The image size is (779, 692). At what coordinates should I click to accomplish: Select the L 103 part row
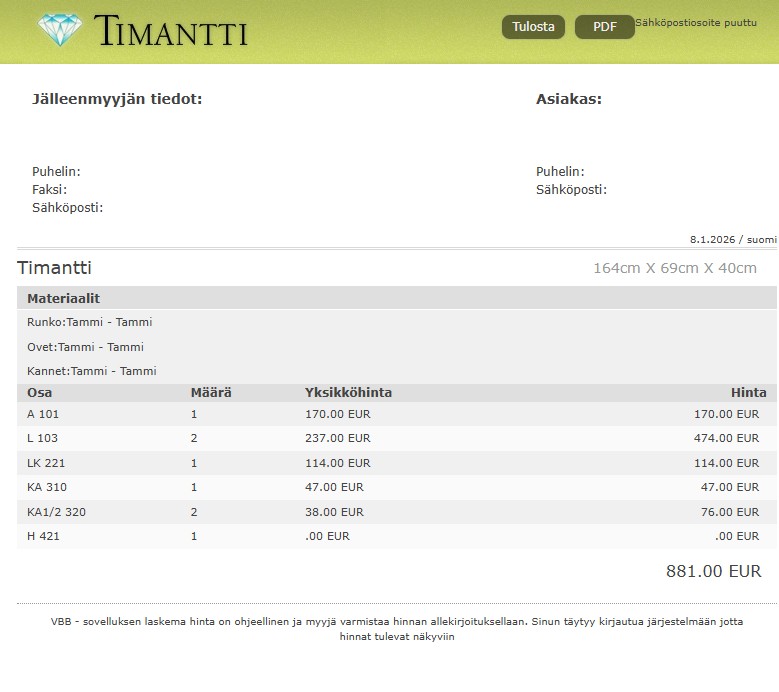(x=396, y=438)
